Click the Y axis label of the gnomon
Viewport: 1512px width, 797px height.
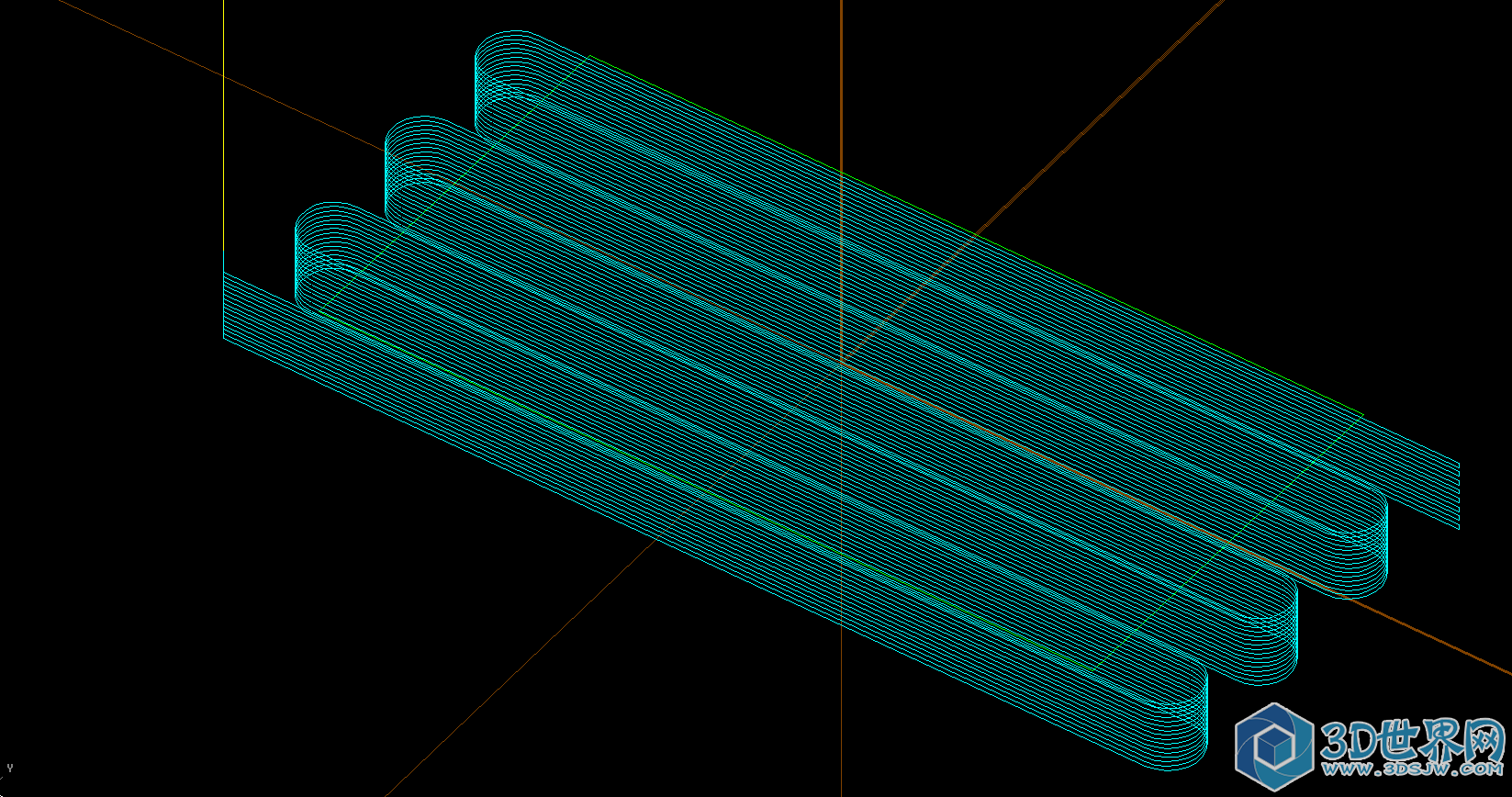point(10,768)
